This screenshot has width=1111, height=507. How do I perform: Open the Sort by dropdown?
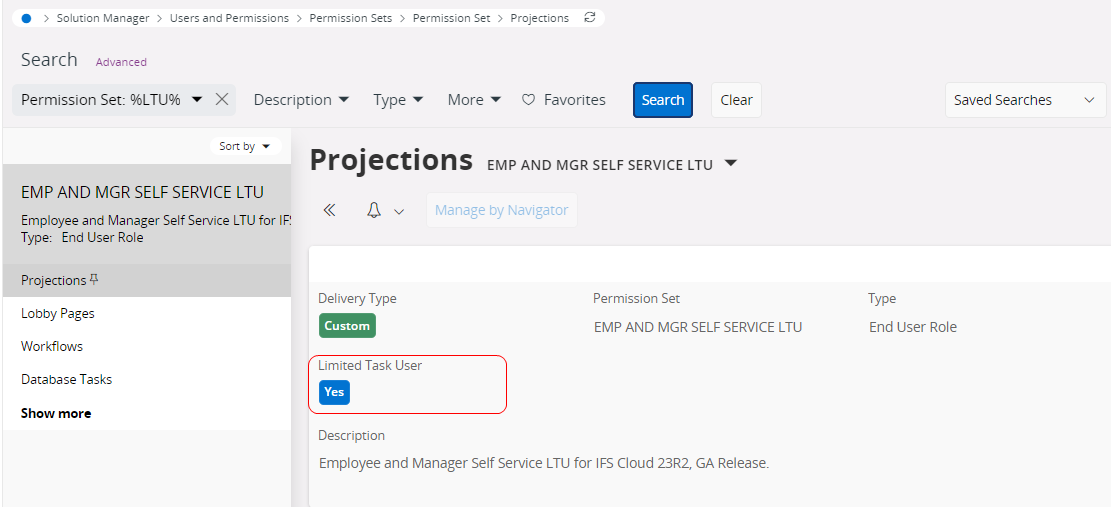245,146
